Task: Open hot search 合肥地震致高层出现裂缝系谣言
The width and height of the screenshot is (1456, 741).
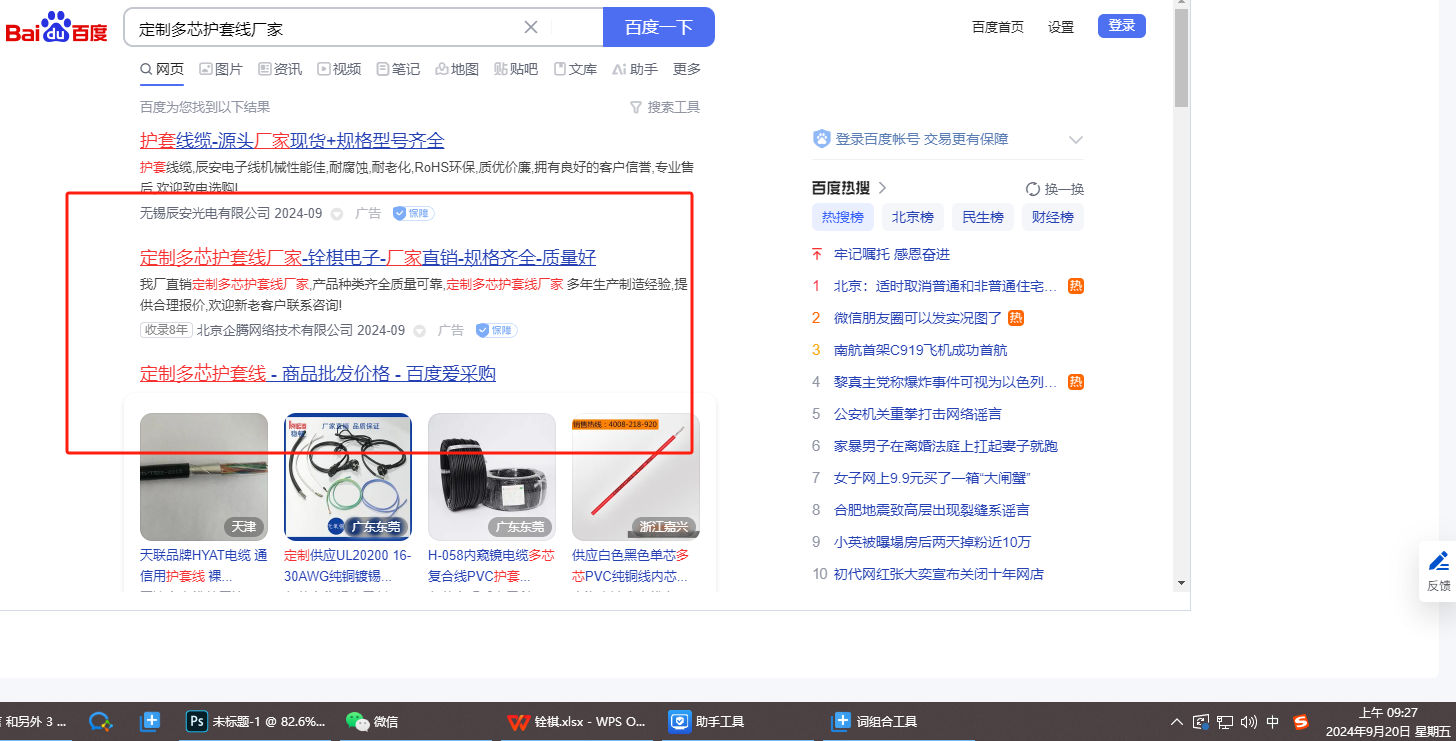Action: 932,510
